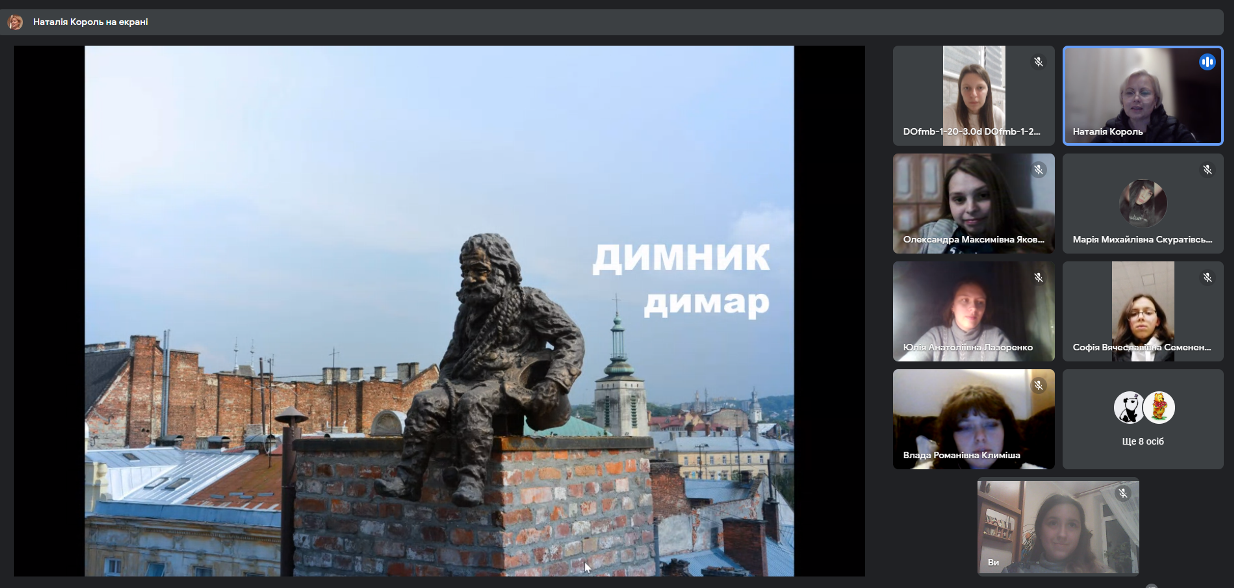Screen dimensions: 1234x588
Task: Click the speaking indicator on Наталія Король tile
Action: point(1207,62)
